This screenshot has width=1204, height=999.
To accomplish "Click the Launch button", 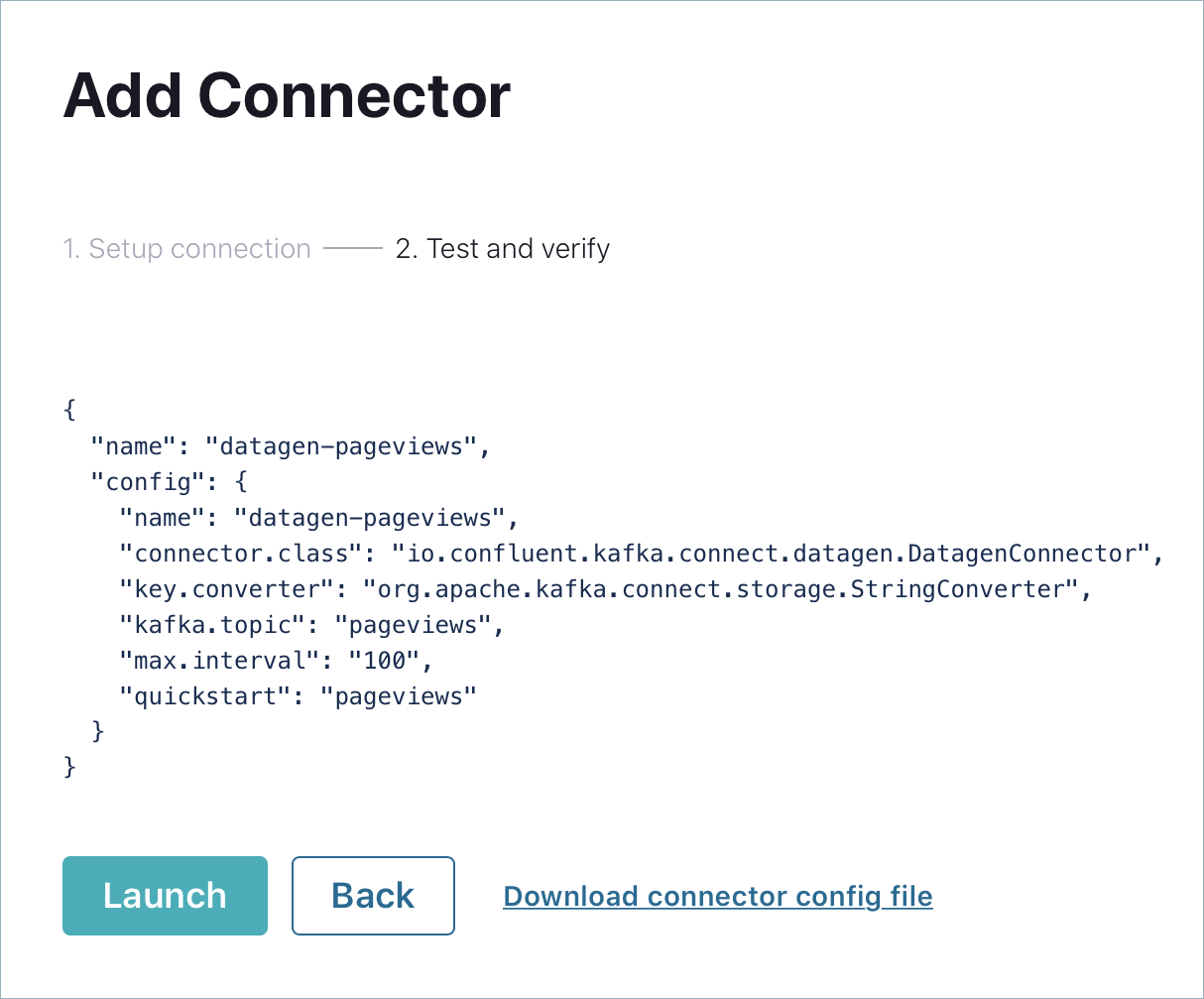I will (x=165, y=896).
